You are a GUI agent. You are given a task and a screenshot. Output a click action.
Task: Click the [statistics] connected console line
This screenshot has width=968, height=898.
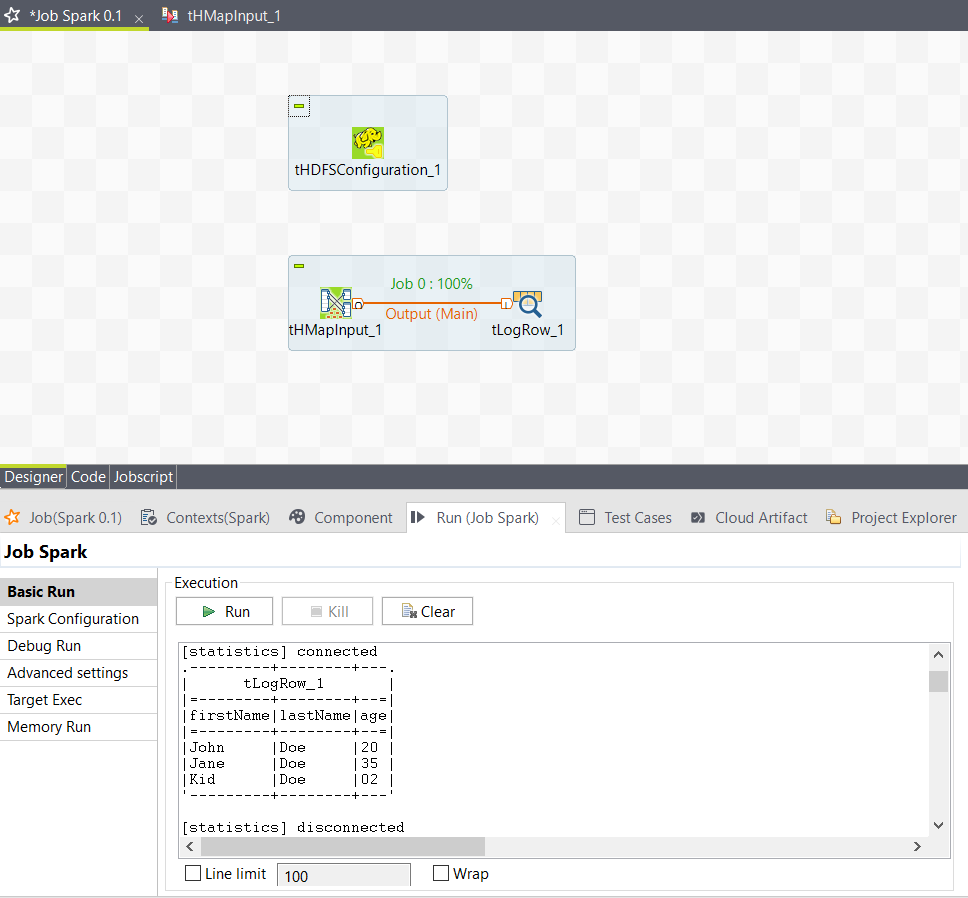(280, 652)
